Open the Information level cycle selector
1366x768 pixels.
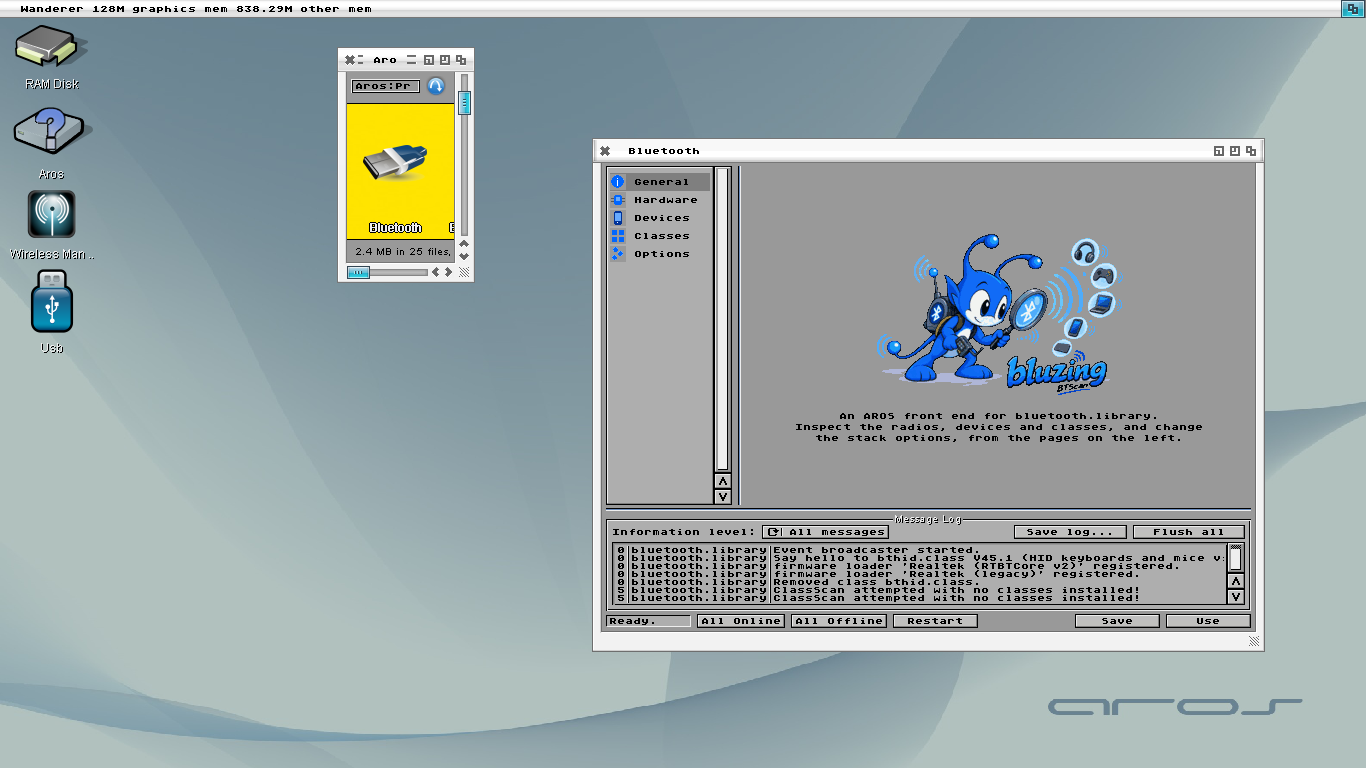pos(825,532)
